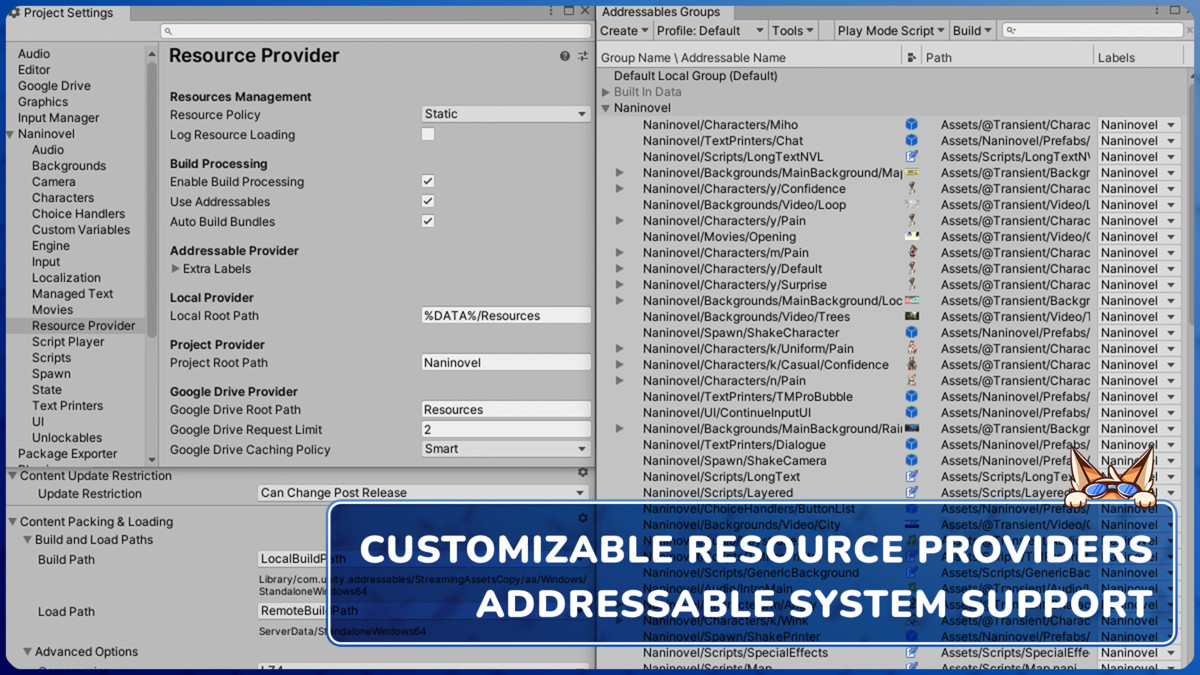The image size is (1200, 675).
Task: Click the script icon for Scripts/Layered
Action: pyautogui.click(x=912, y=493)
